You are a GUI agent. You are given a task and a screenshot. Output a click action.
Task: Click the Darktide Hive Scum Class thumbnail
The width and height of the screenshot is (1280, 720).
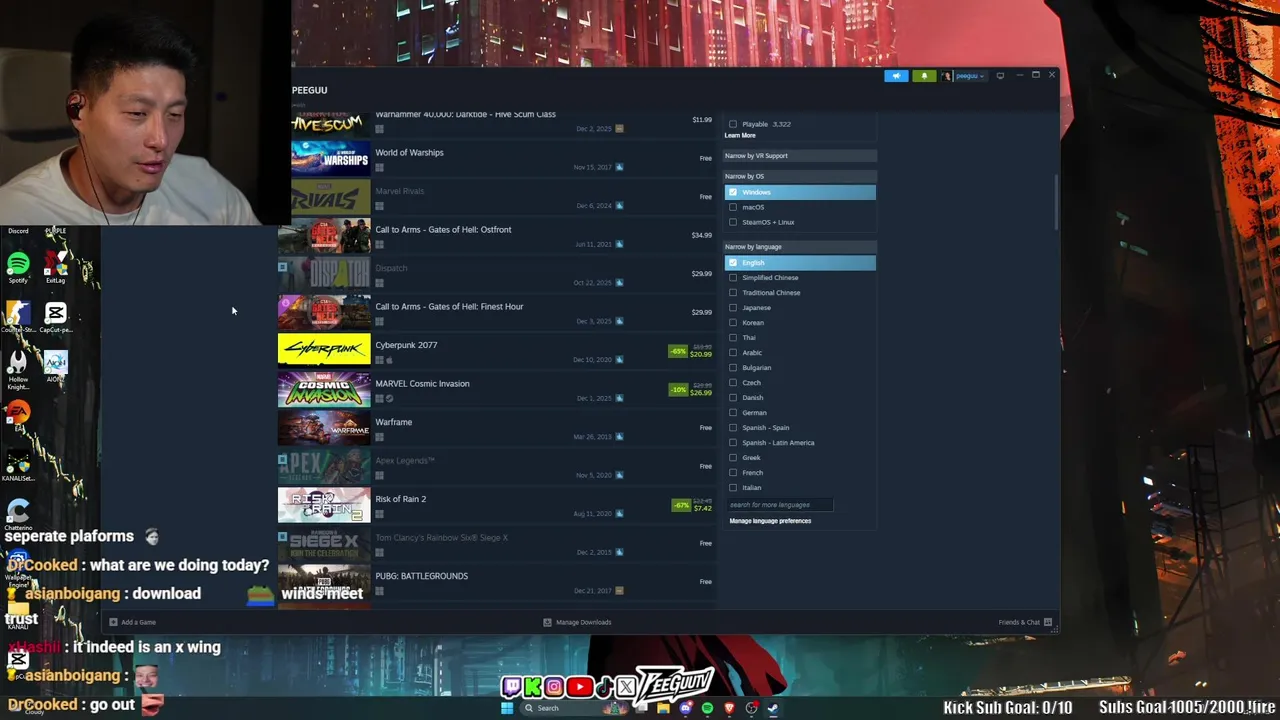pyautogui.click(x=331, y=123)
